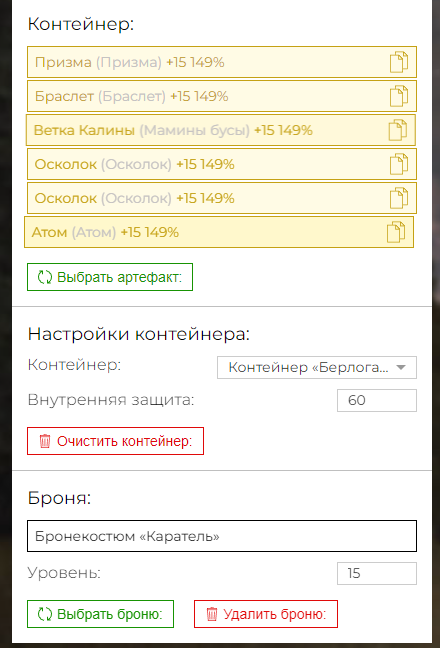Viewport: 440px width, 648px height.
Task: Copy the Призма artifact entry
Action: point(399,62)
